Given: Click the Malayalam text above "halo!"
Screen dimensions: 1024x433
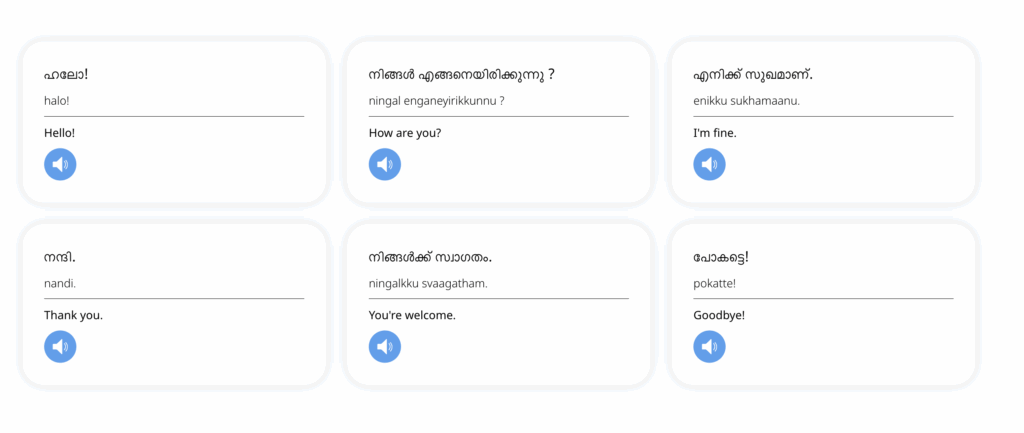Looking at the screenshot, I should [66, 75].
